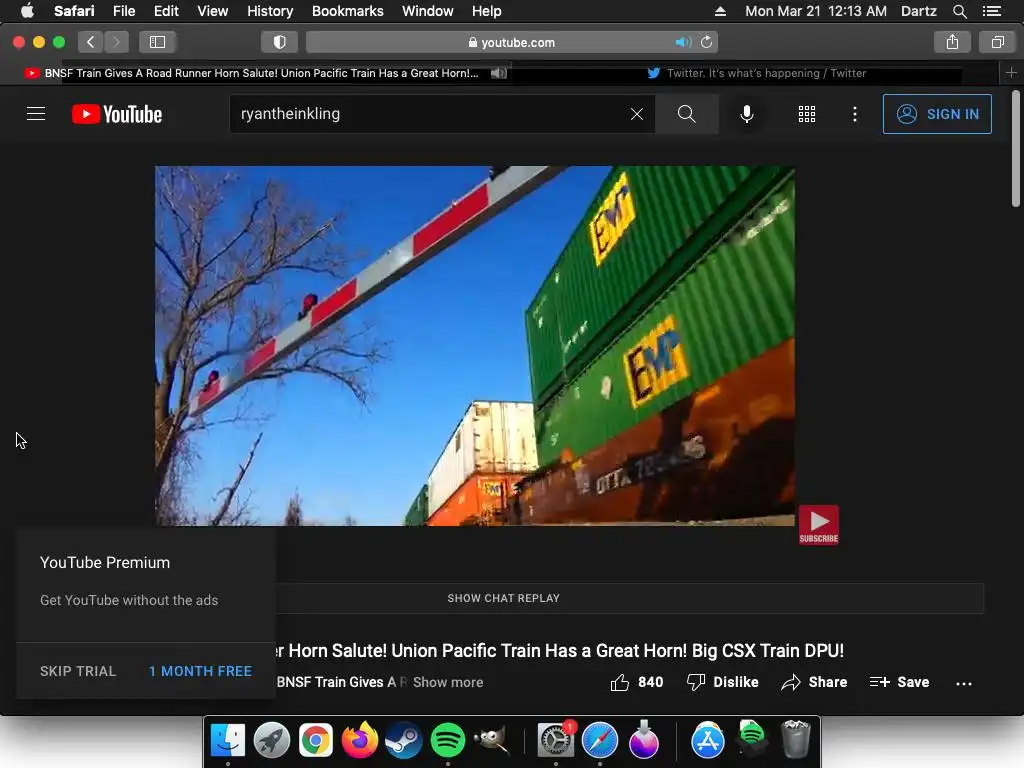Click the page vertical scrollbar
The width and height of the screenshot is (1024, 768).
[1016, 149]
